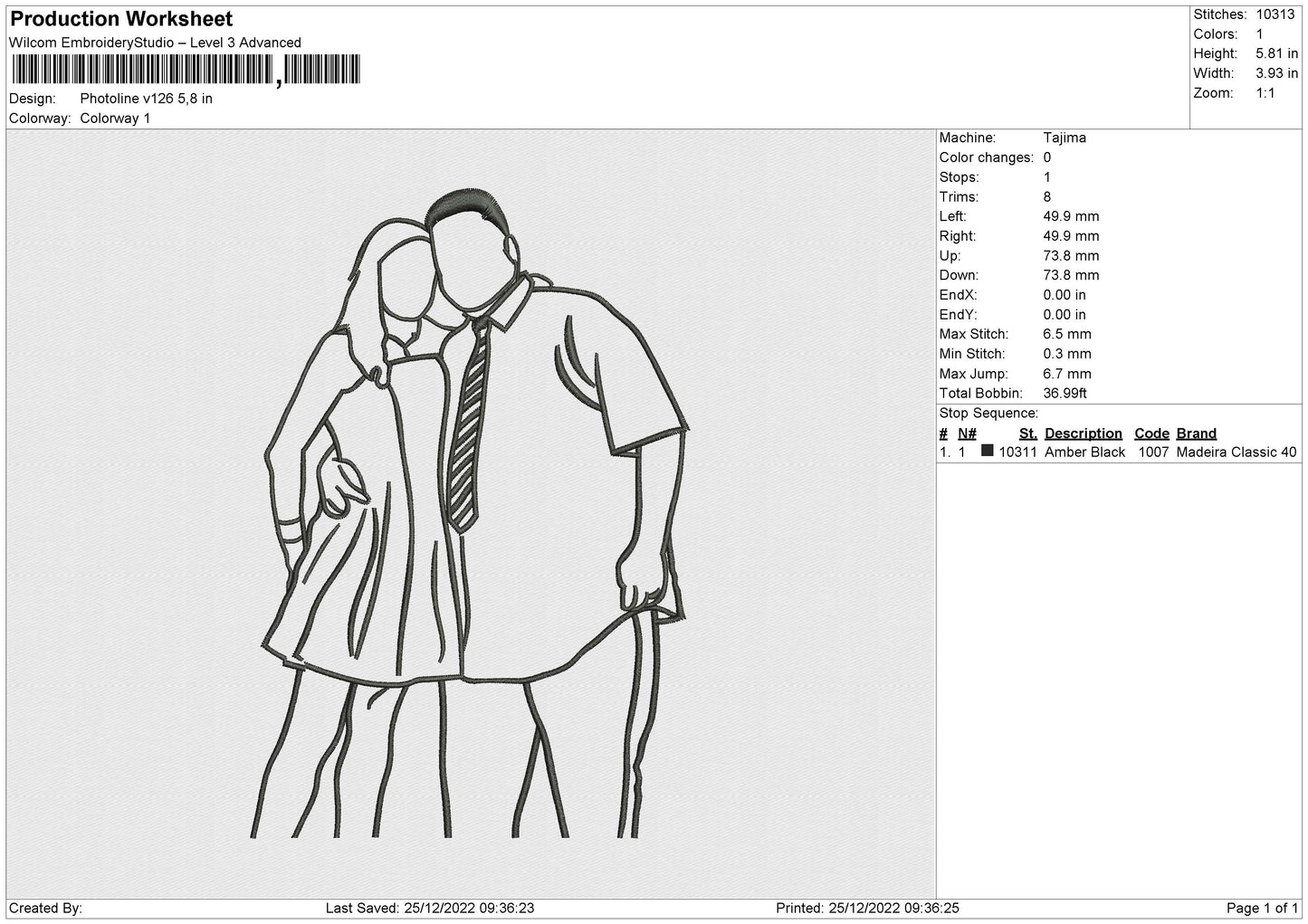Click the embroidery couple design preview
This screenshot has height=924, width=1308.
coord(469,513)
